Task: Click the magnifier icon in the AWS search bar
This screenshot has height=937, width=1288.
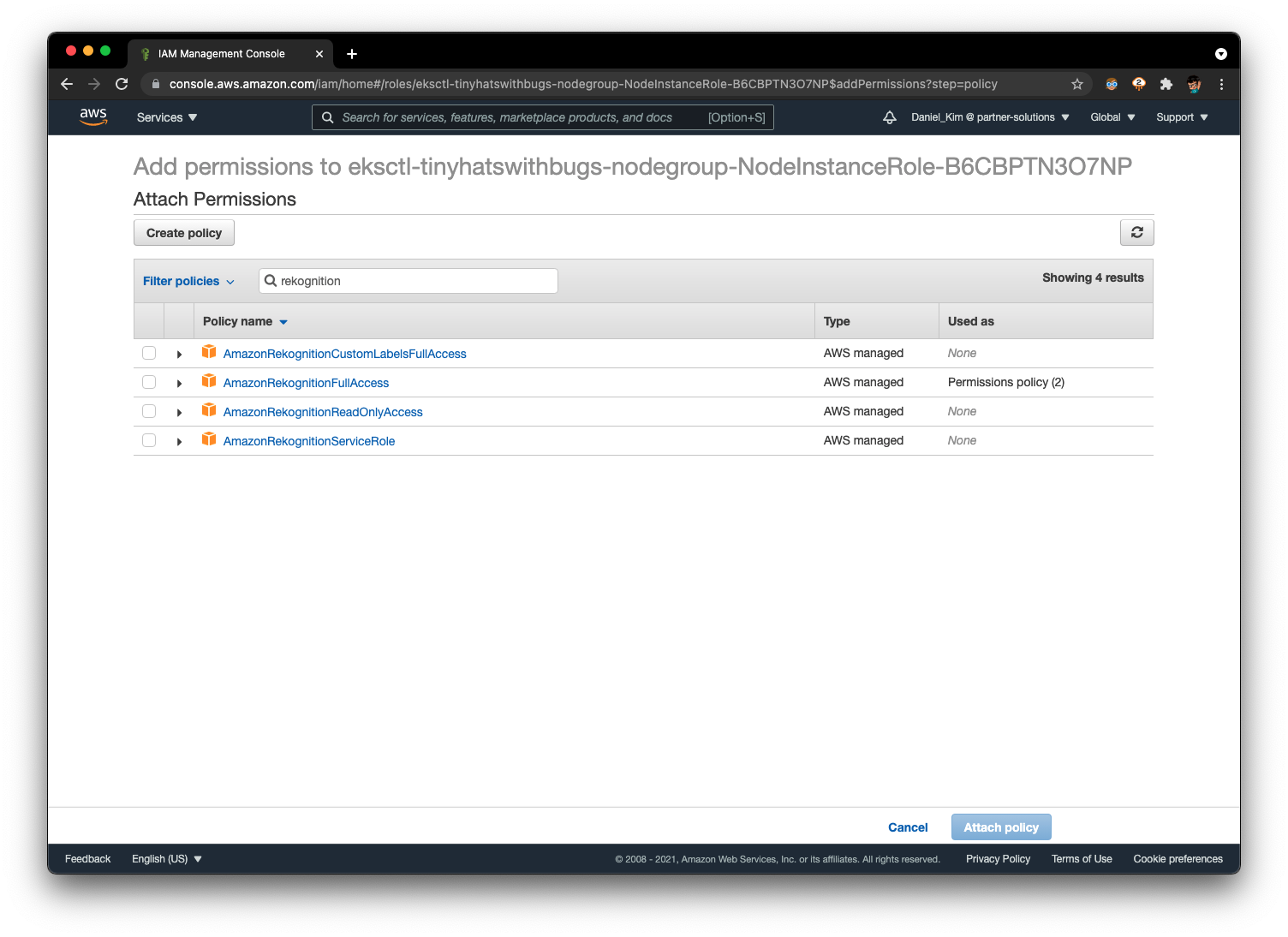Action: pos(327,117)
